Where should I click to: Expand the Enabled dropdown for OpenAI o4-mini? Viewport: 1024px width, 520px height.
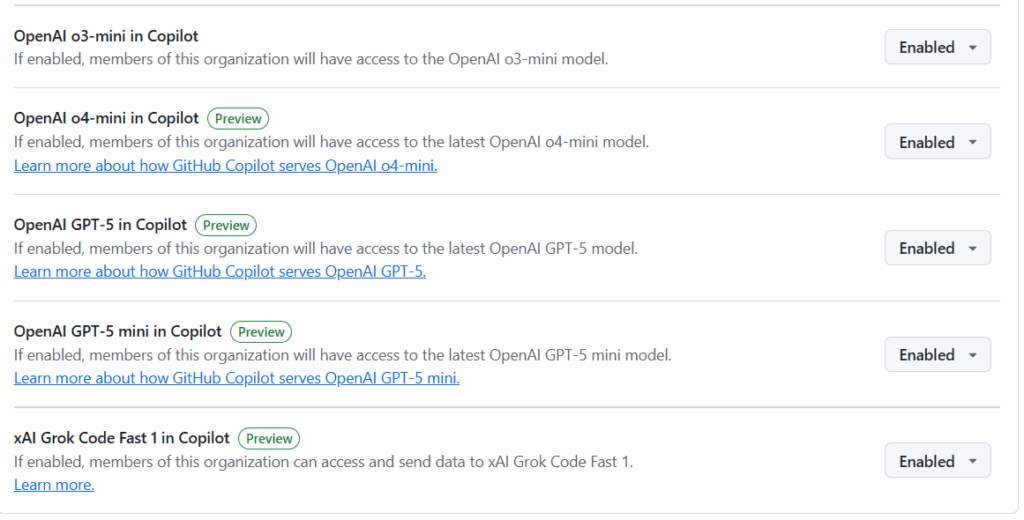click(937, 142)
